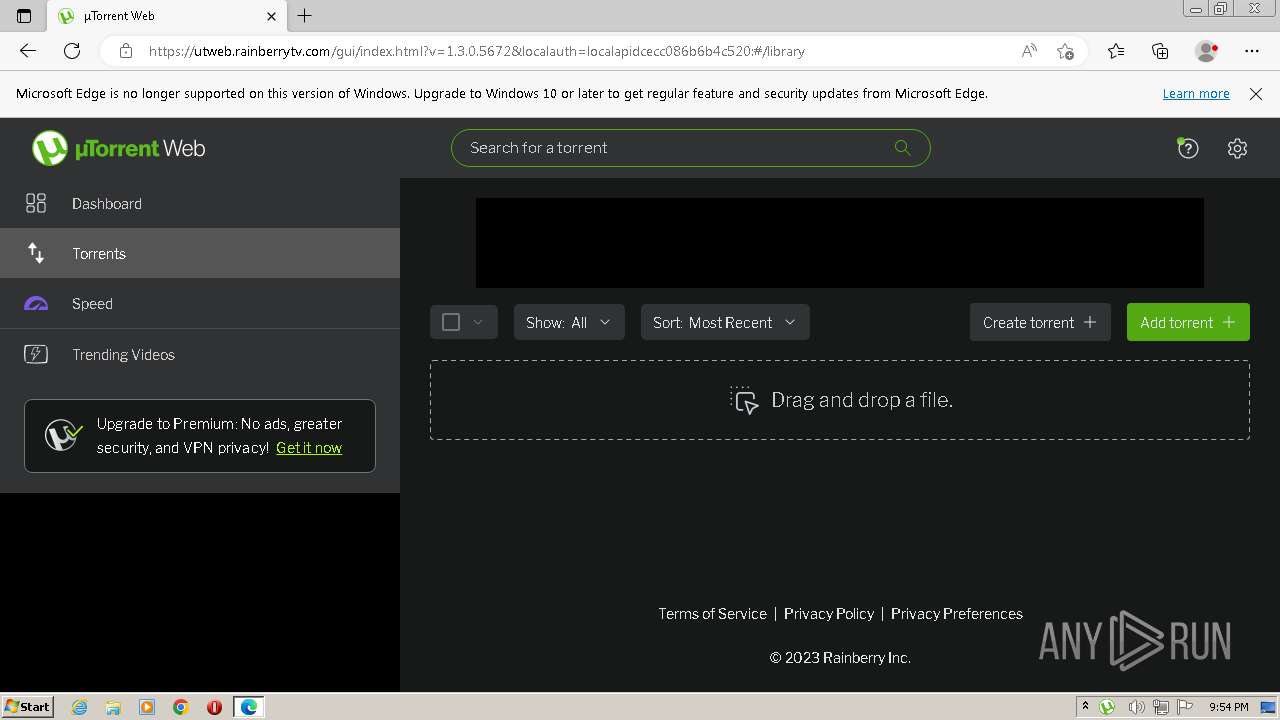Open the Edge profile avatar
The image size is (1280, 720).
(x=1206, y=51)
